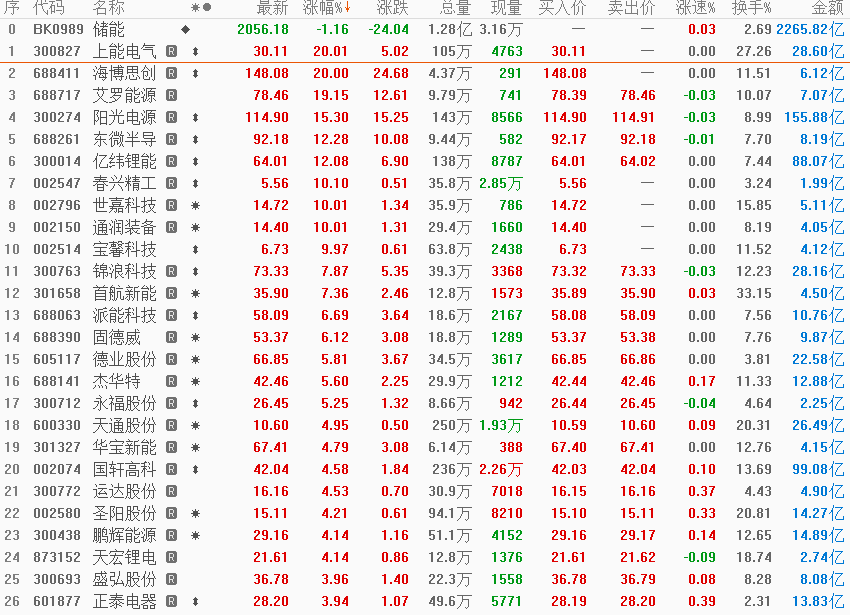Click stock code 688717
The image size is (850, 615).
pyautogui.click(x=57, y=95)
